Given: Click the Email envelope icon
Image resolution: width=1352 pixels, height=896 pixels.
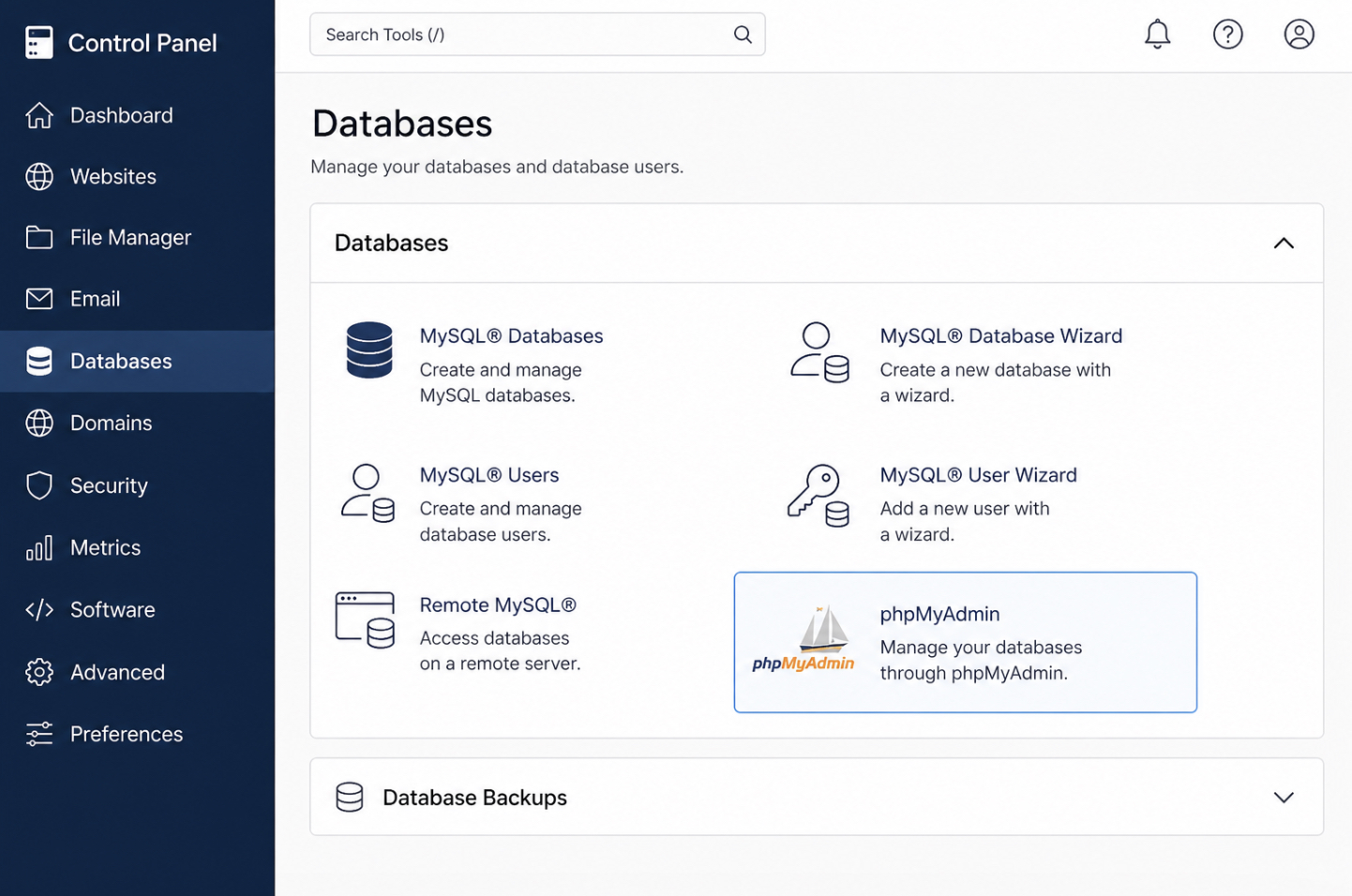Looking at the screenshot, I should tap(39, 299).
